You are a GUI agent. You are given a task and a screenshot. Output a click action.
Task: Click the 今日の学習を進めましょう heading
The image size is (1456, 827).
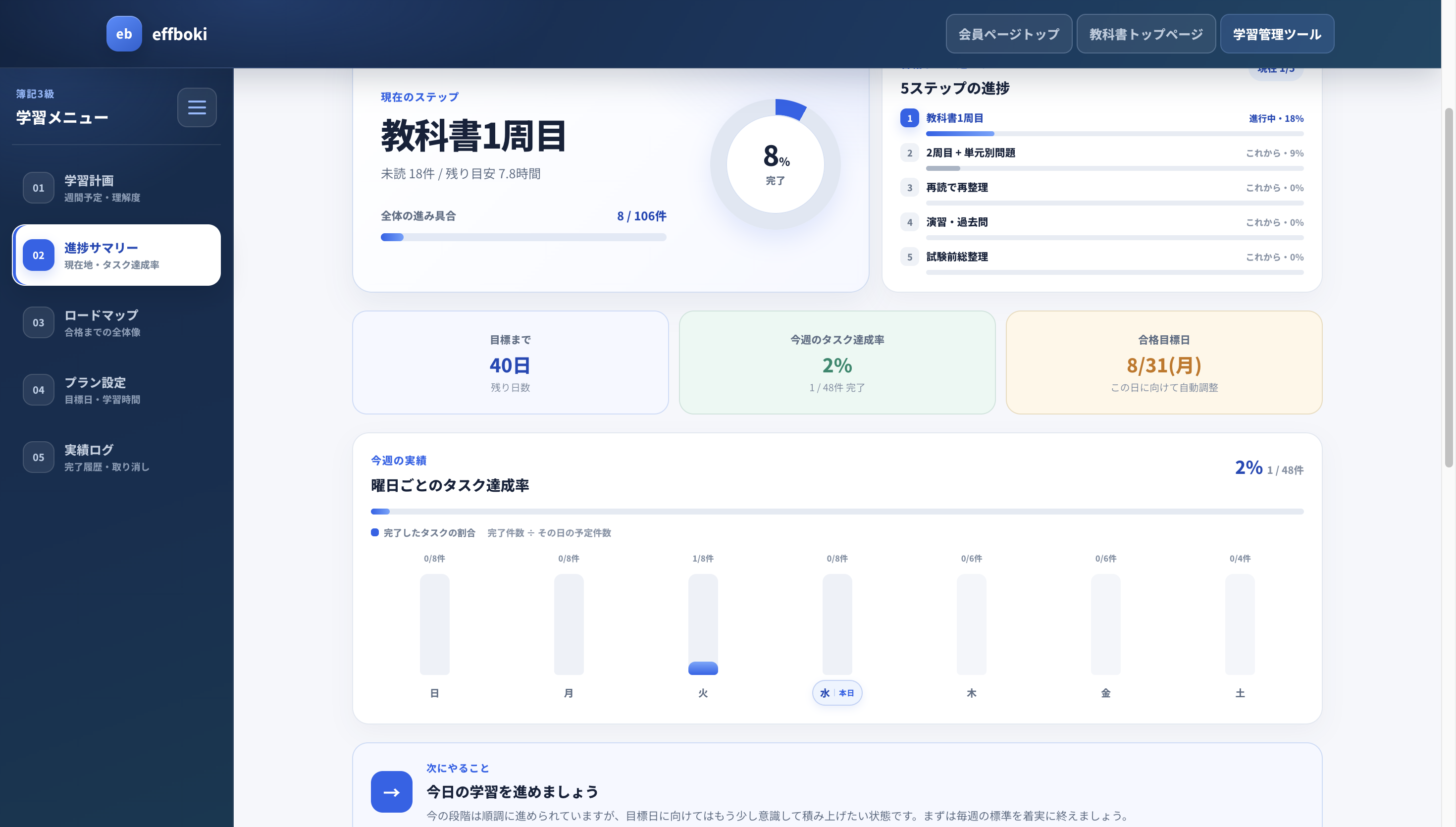(x=512, y=792)
